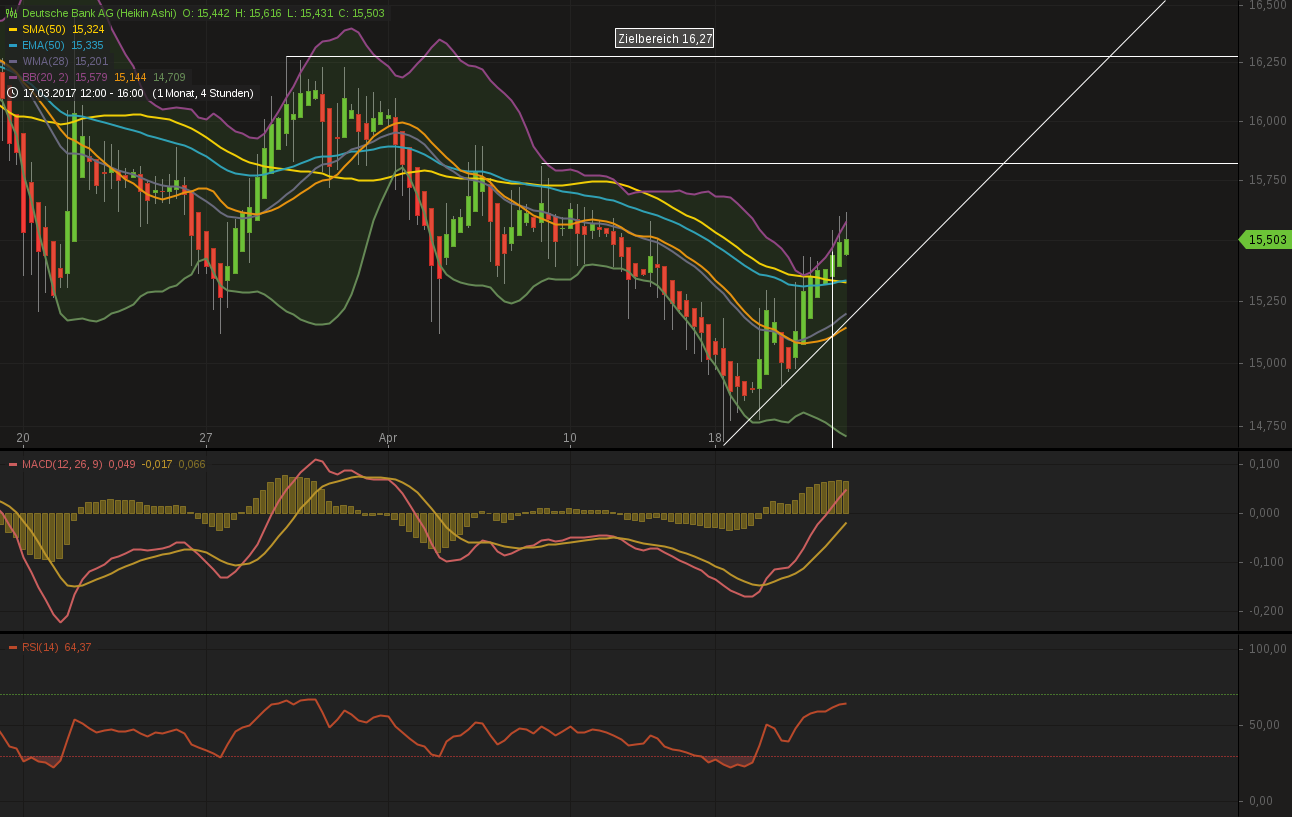This screenshot has width=1292, height=817.
Task: Click the high value H: 15,616
Action: [x=259, y=13]
